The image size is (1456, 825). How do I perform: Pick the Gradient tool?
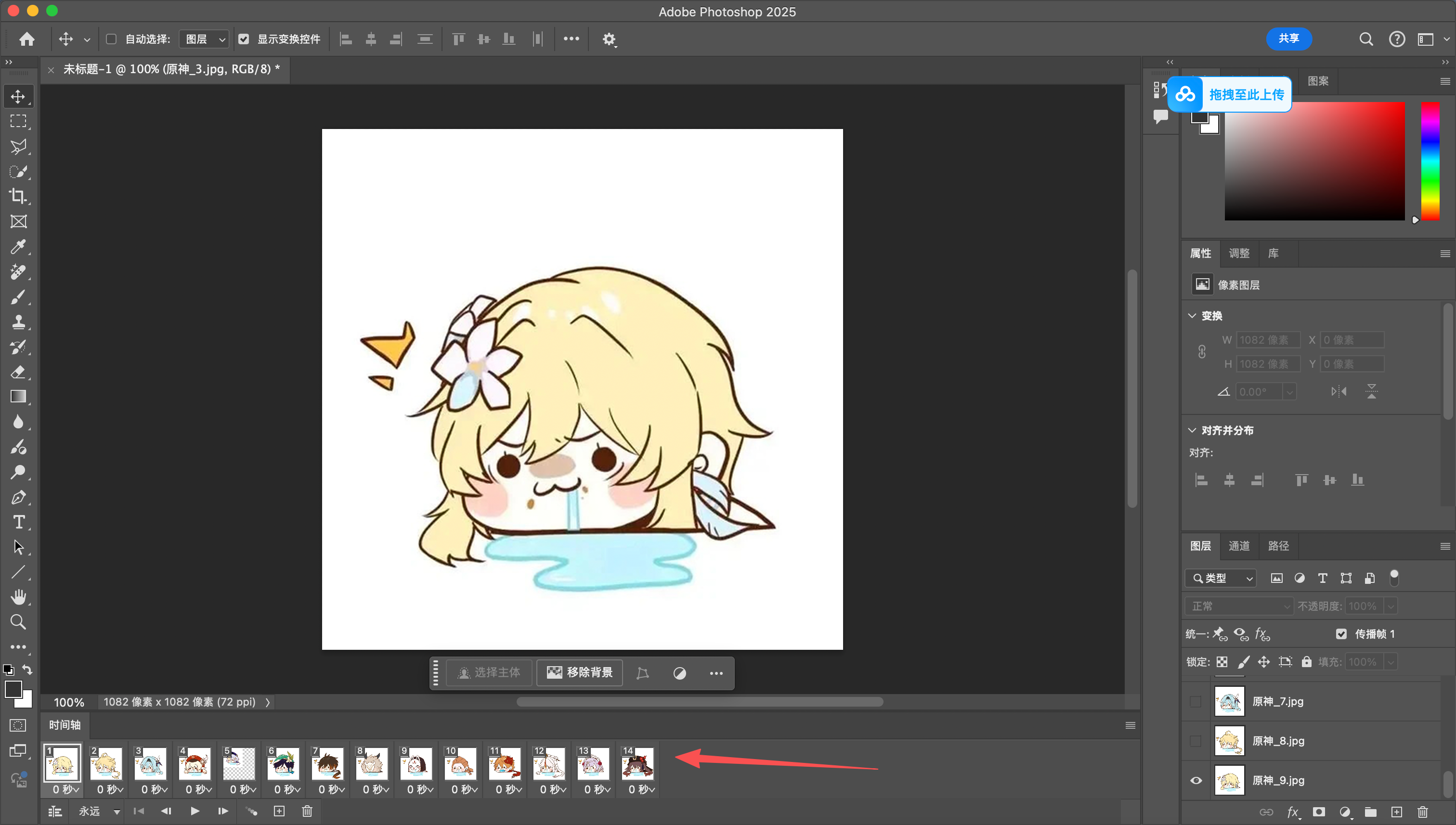pyautogui.click(x=18, y=397)
